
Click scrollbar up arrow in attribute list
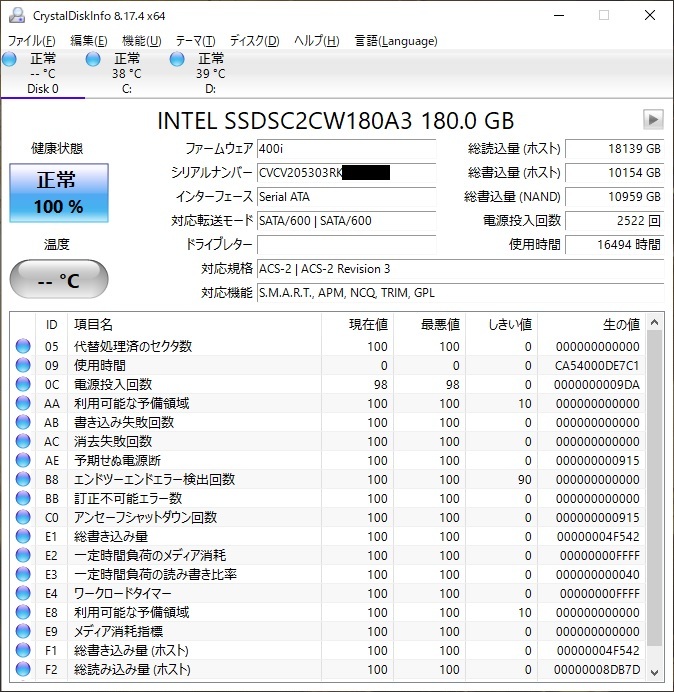[655, 323]
